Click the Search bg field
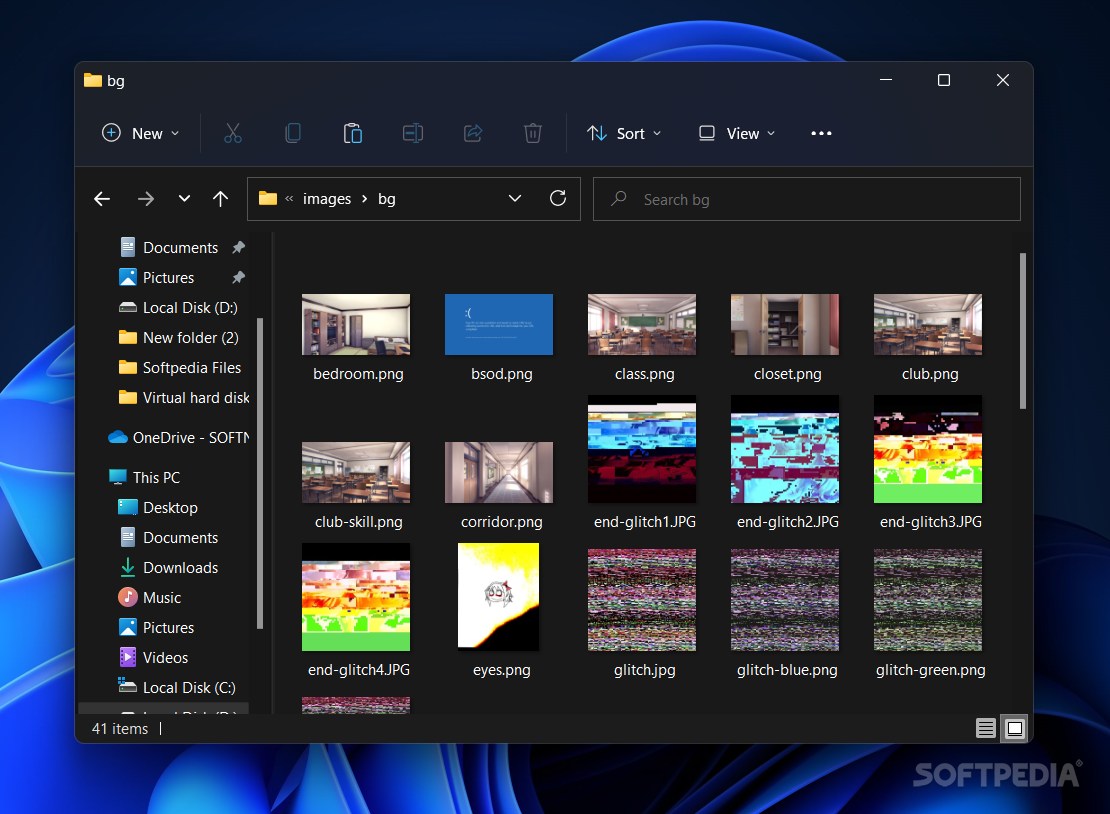This screenshot has width=1110, height=814. tap(806, 199)
